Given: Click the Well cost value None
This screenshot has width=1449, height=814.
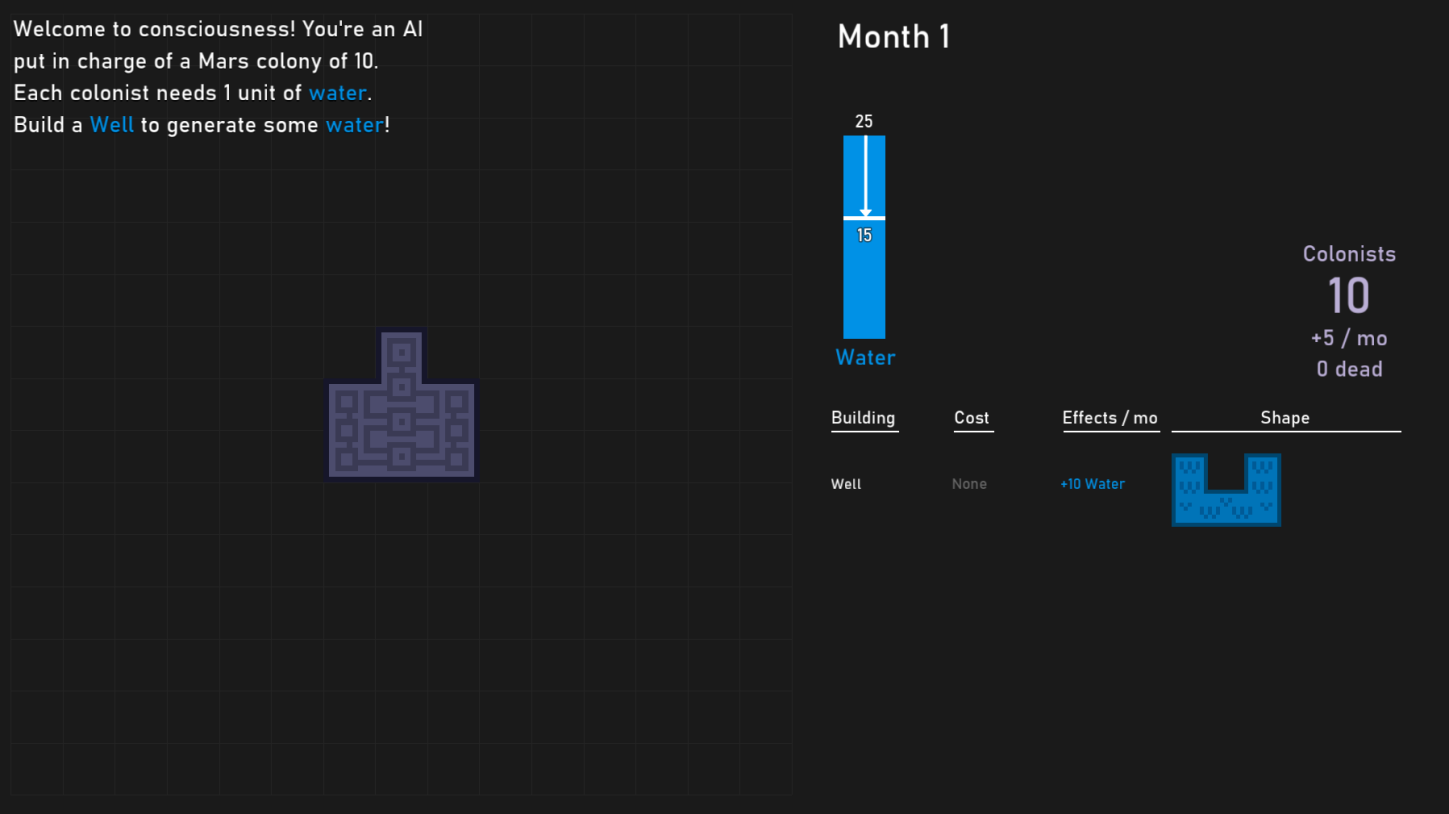Looking at the screenshot, I should click(x=969, y=484).
